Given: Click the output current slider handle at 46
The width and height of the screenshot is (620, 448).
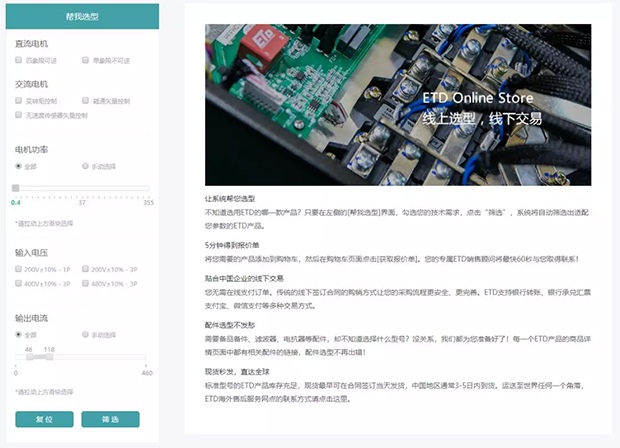Looking at the screenshot, I should [30, 357].
